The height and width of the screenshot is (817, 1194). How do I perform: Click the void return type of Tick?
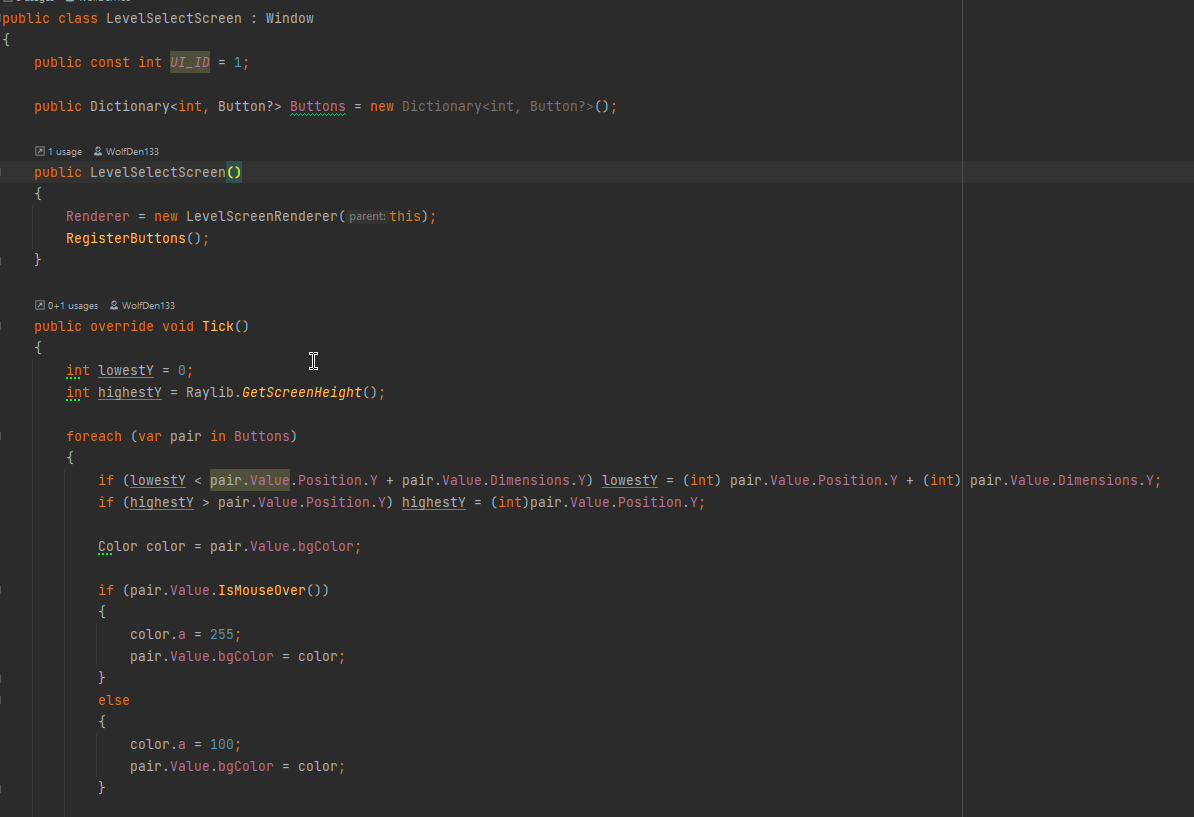(177, 326)
